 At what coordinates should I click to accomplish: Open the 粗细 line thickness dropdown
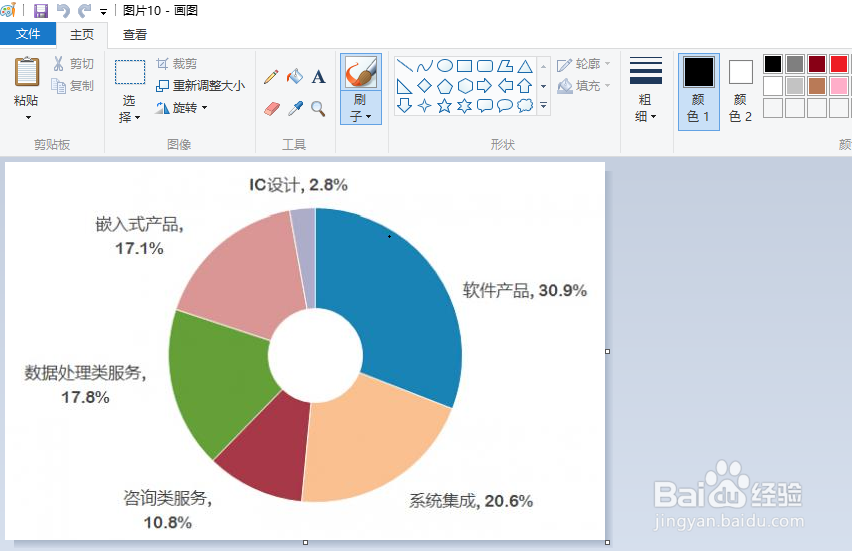click(x=646, y=90)
